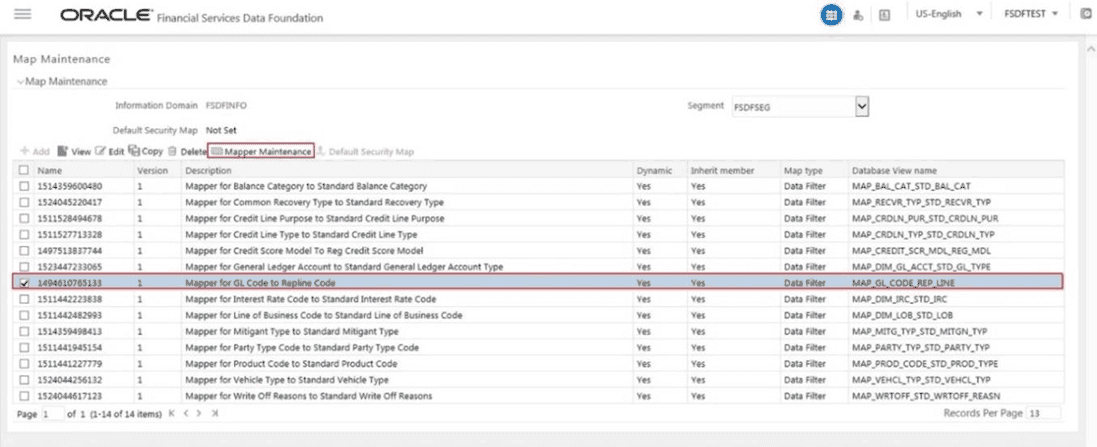Viewport: 1097px width, 447px height.
Task: Expand the FSDFTEST user menu
Action: pyautogui.click(x=1031, y=14)
